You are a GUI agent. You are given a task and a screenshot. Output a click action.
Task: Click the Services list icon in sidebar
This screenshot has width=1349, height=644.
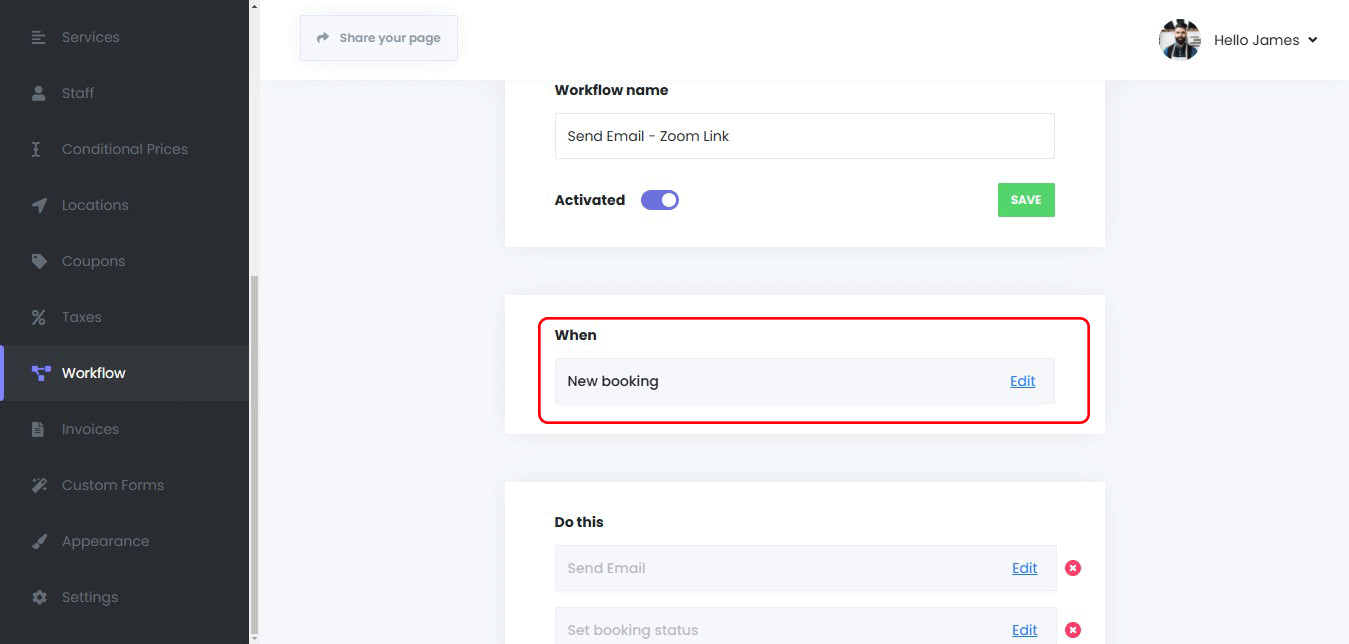pos(39,37)
